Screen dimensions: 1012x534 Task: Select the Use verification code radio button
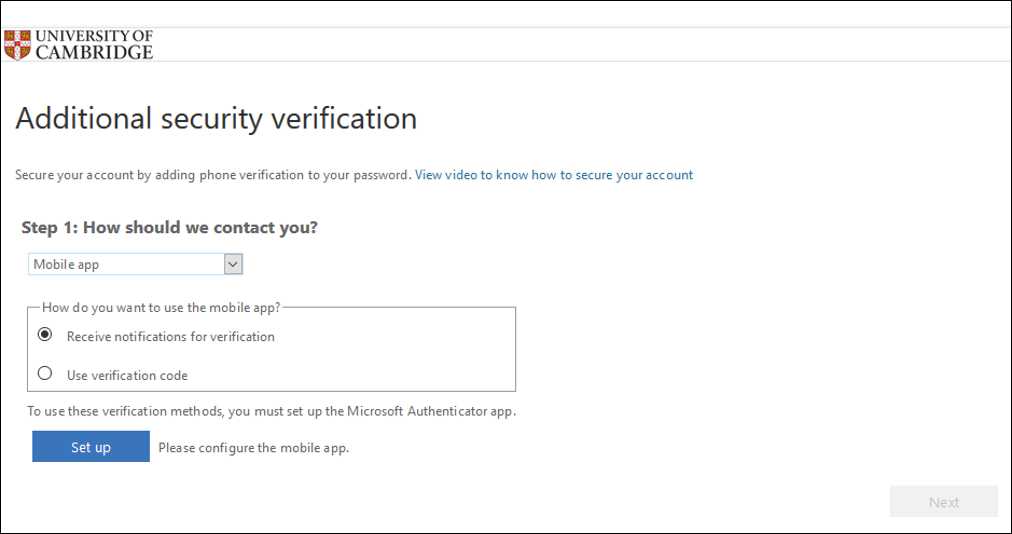point(45,373)
